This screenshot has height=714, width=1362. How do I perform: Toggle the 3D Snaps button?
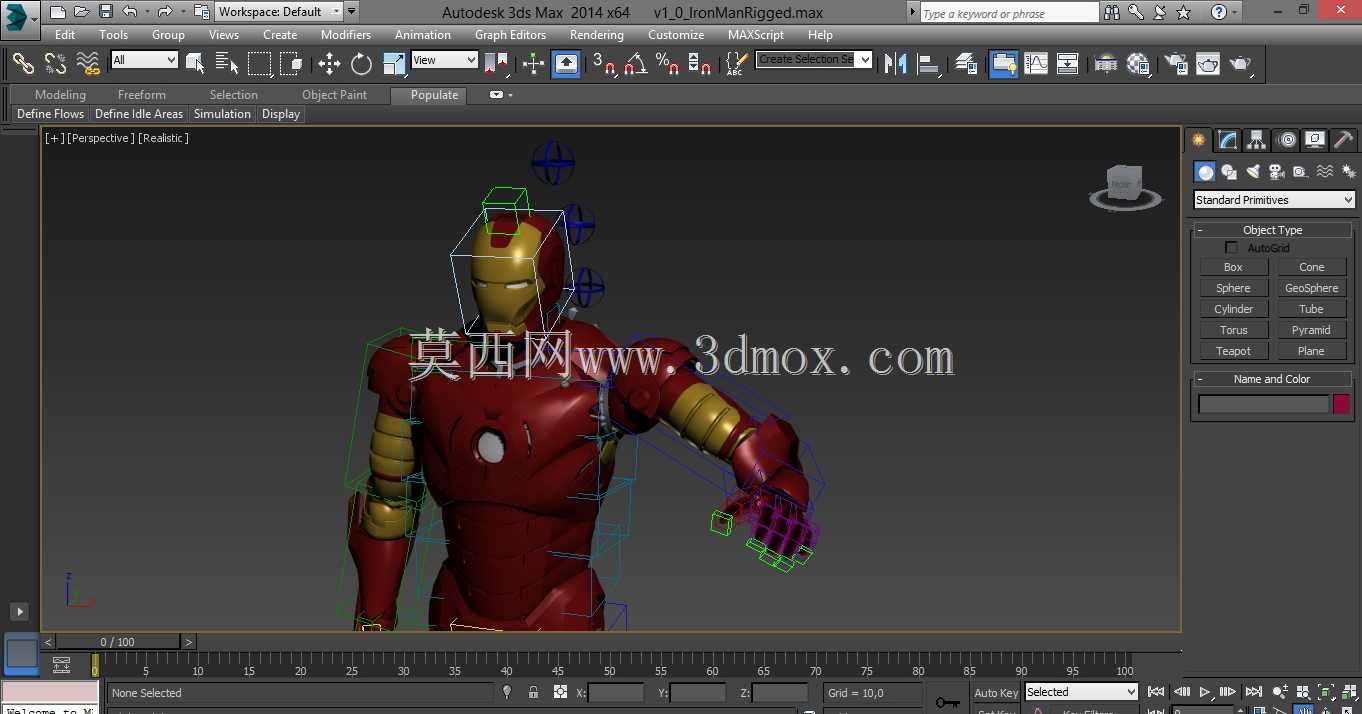tap(604, 64)
